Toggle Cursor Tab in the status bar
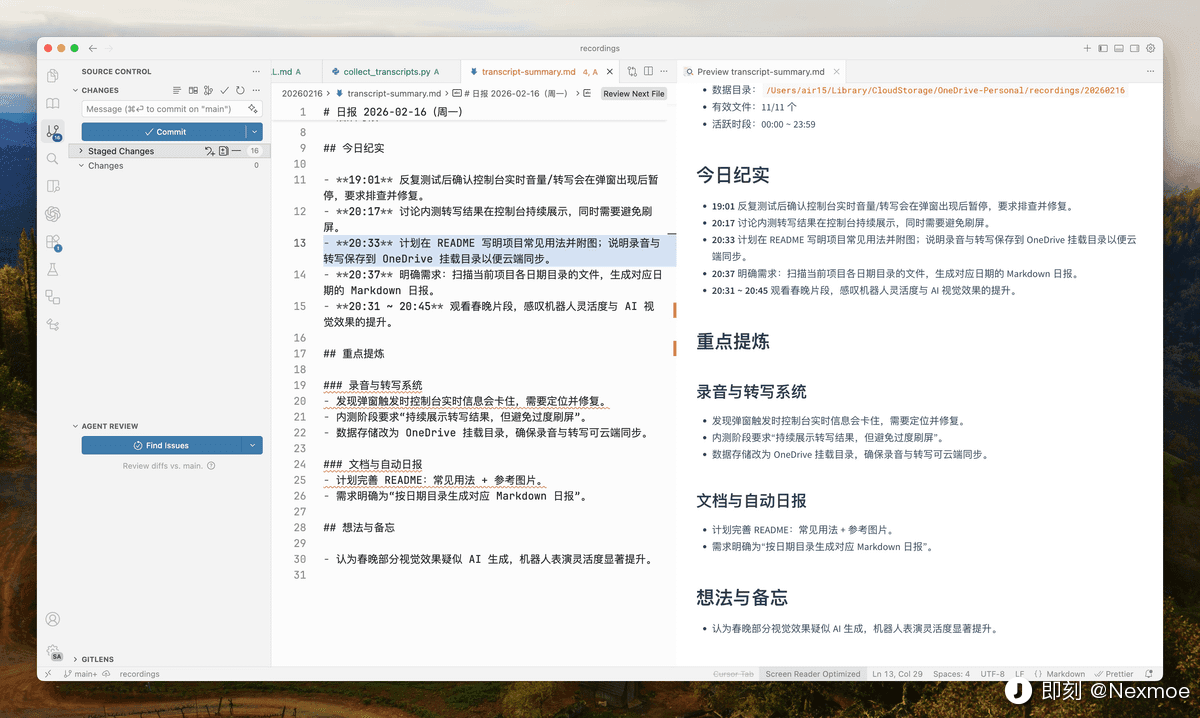1200x718 pixels. (732, 674)
